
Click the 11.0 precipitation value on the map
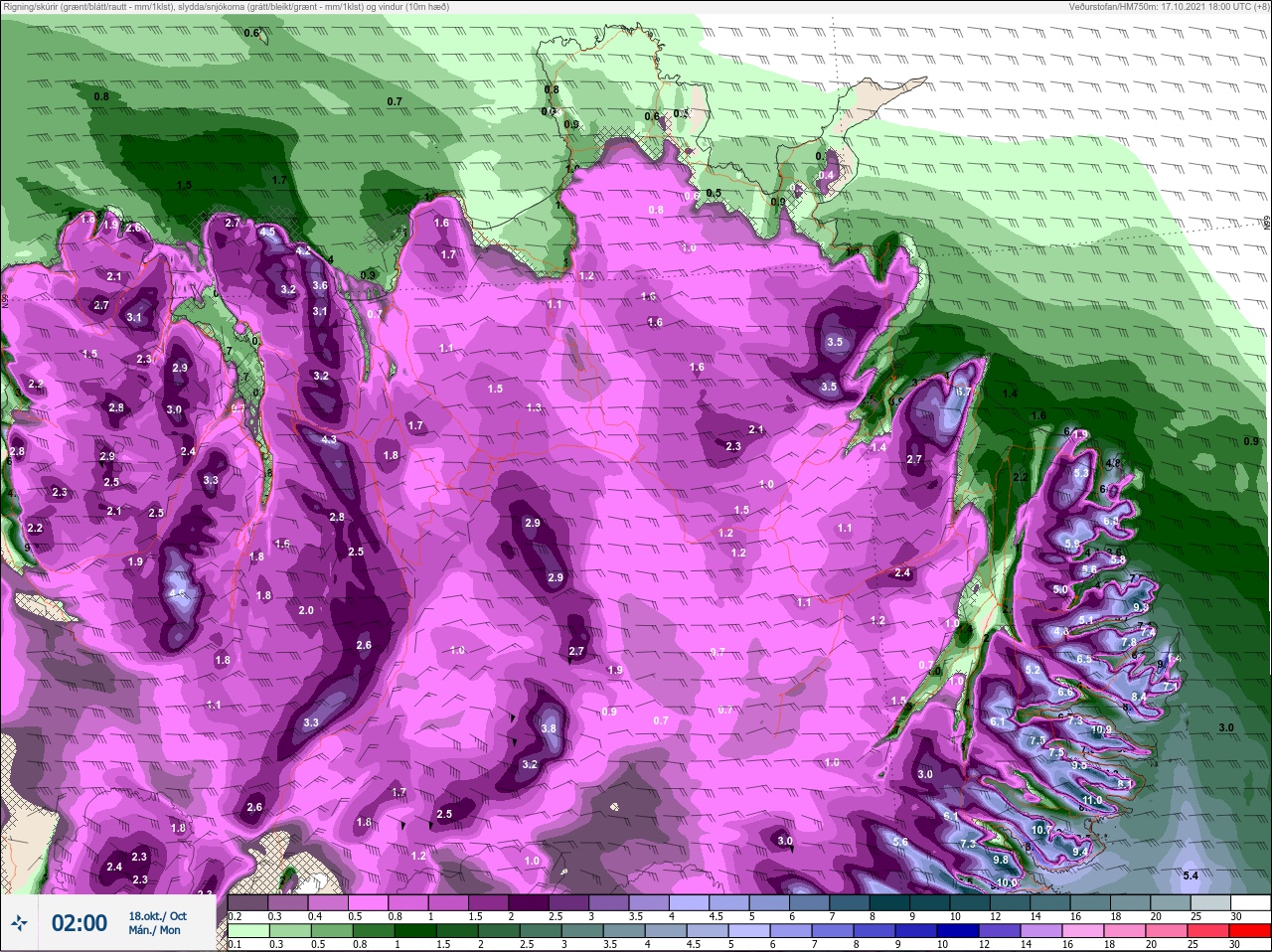tap(1092, 801)
